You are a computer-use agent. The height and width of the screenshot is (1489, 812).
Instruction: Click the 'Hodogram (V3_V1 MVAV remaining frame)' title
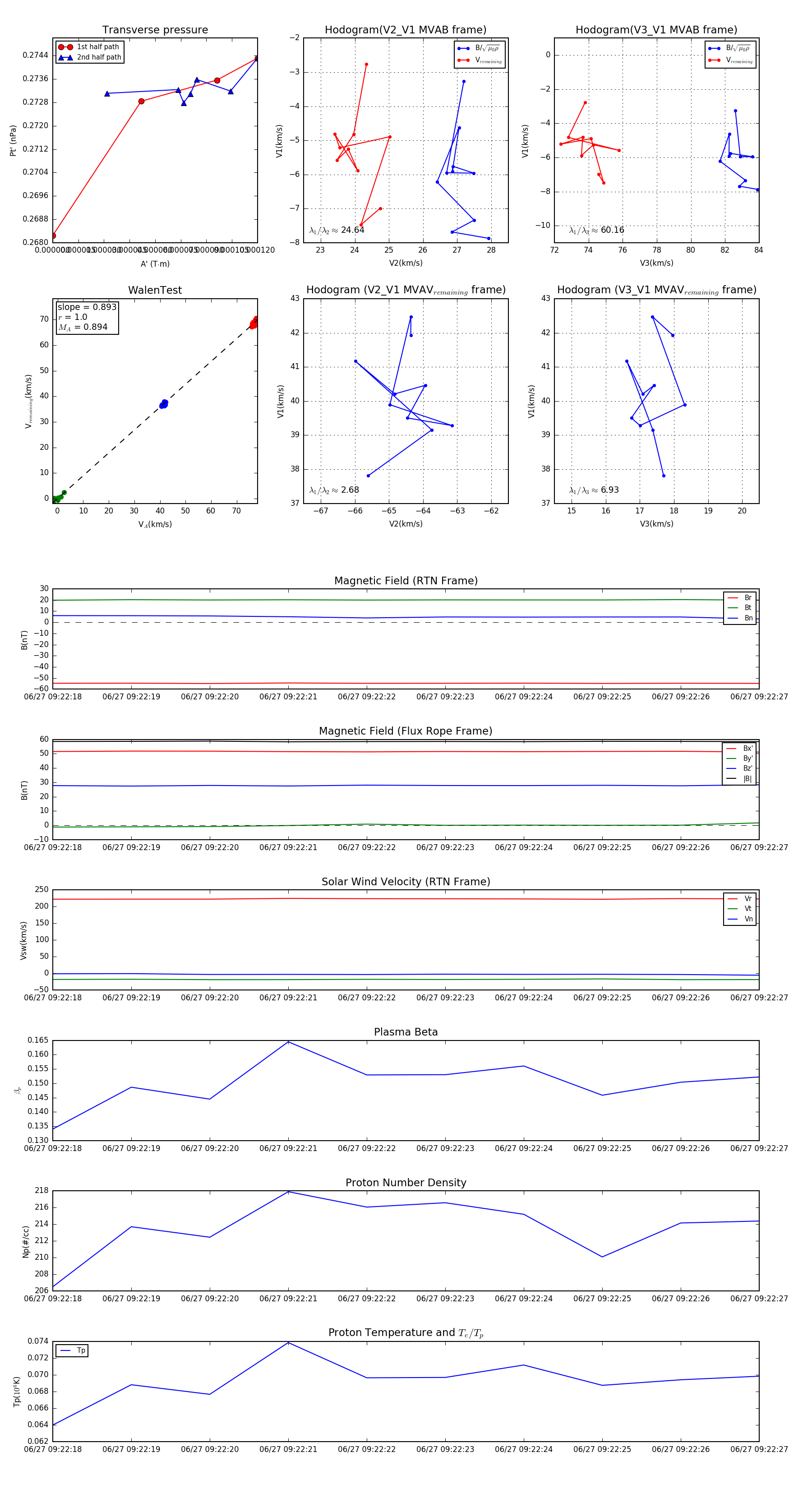(x=656, y=290)
